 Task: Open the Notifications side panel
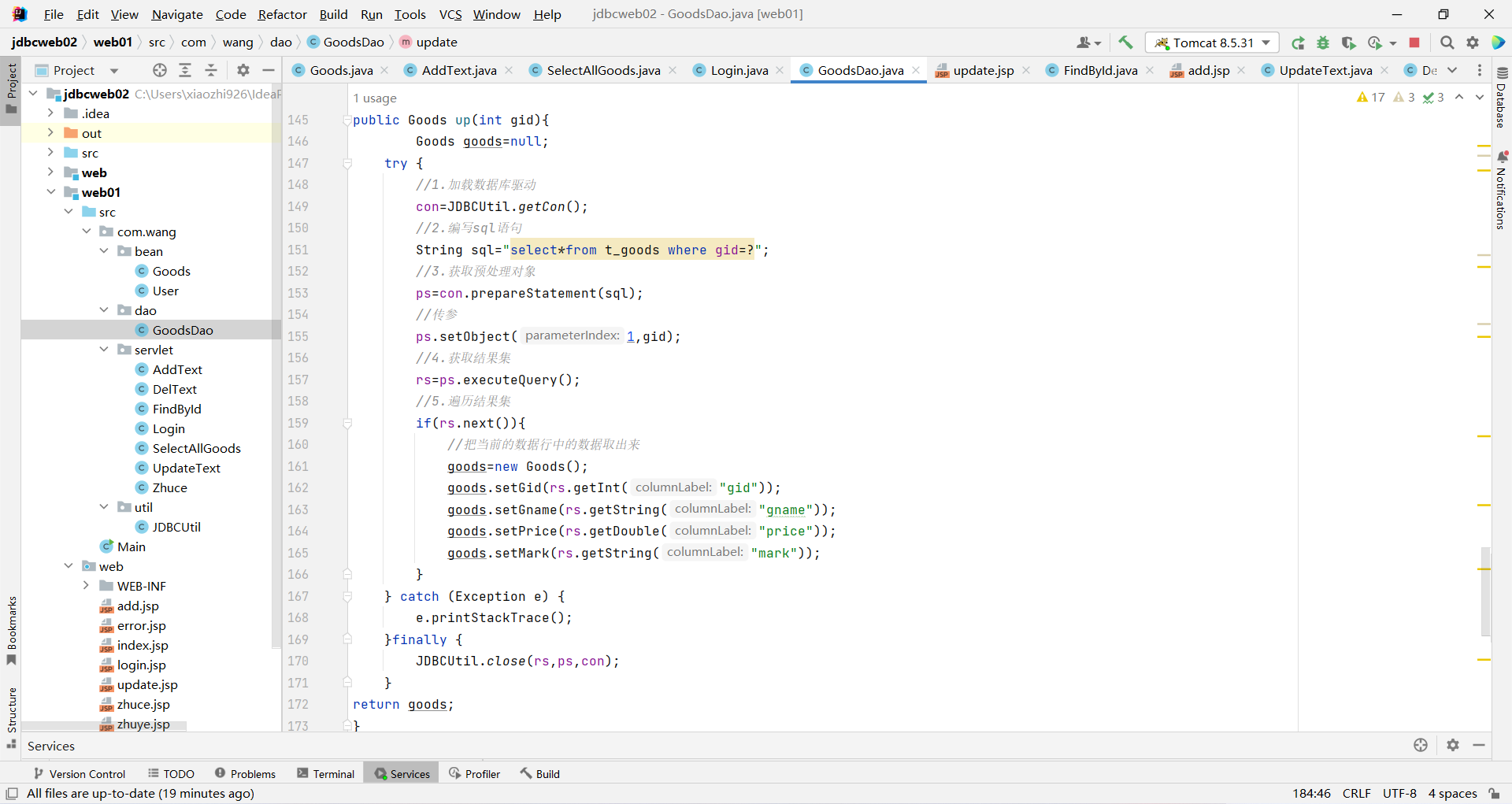pos(1502,190)
